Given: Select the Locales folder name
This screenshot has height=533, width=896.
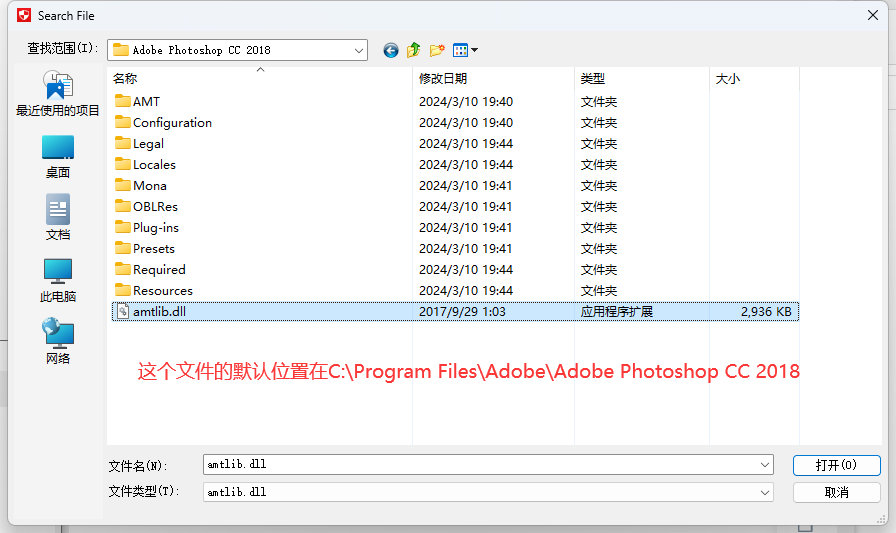Looking at the screenshot, I should (154, 165).
